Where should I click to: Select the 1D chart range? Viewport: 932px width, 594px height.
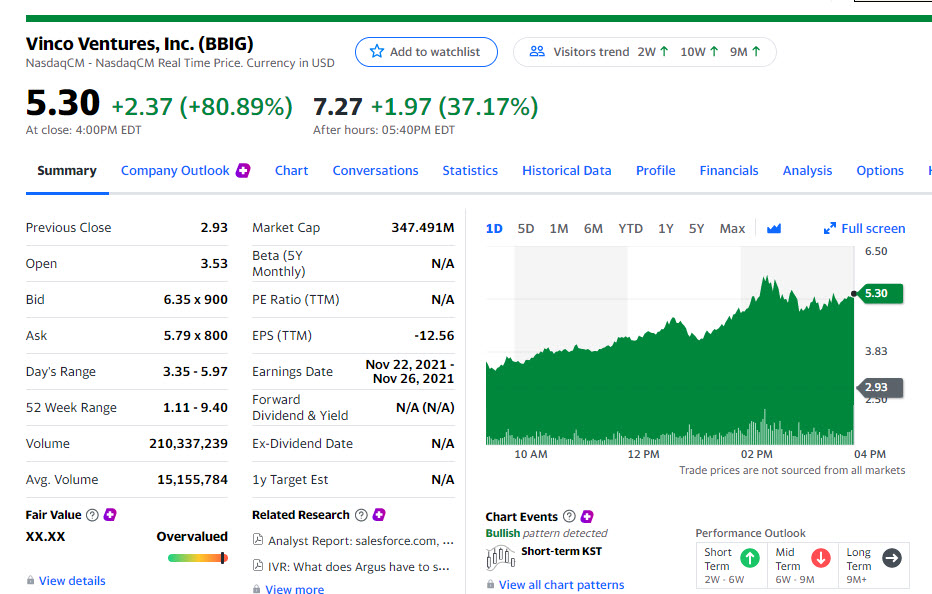pos(494,228)
